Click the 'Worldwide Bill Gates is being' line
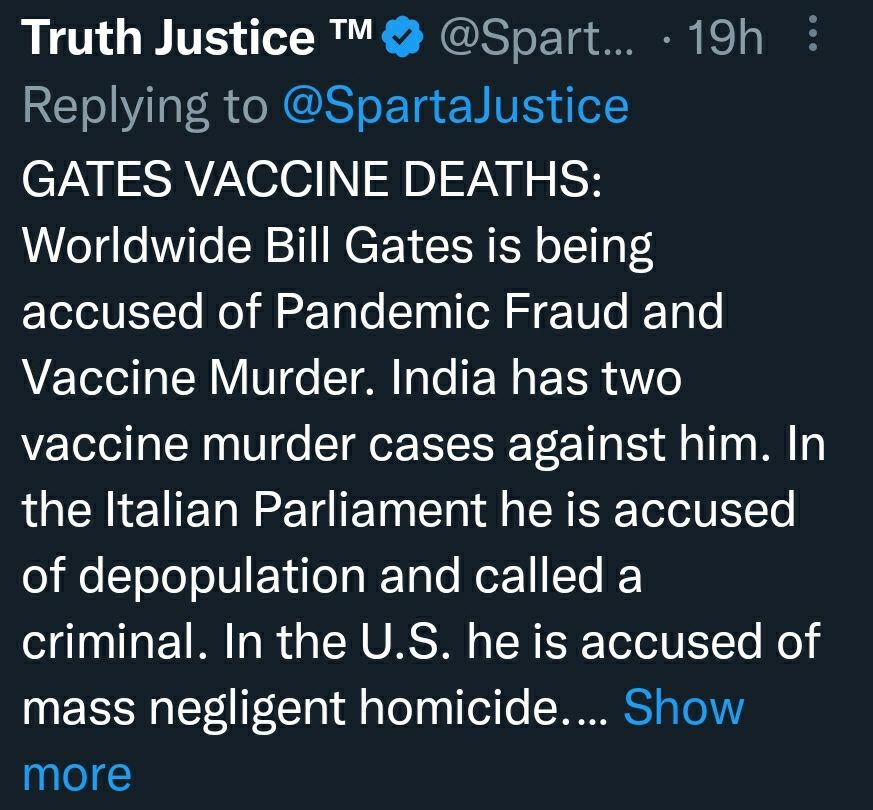873x810 pixels. pos(336,245)
